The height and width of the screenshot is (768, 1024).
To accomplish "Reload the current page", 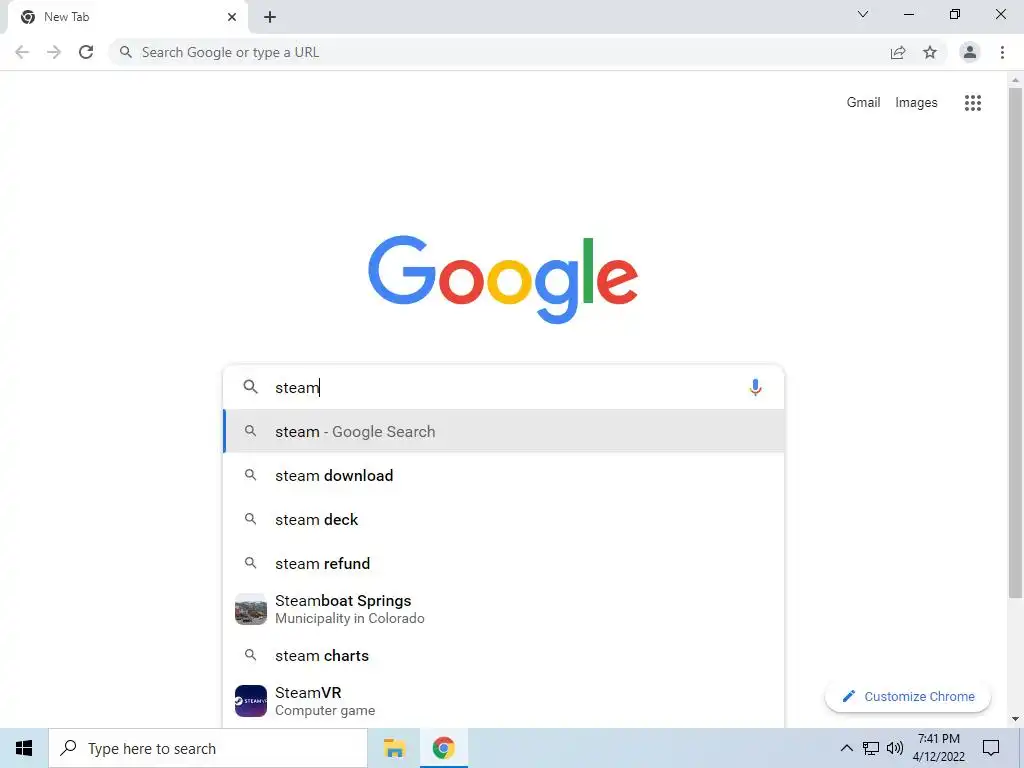I will [x=86, y=52].
